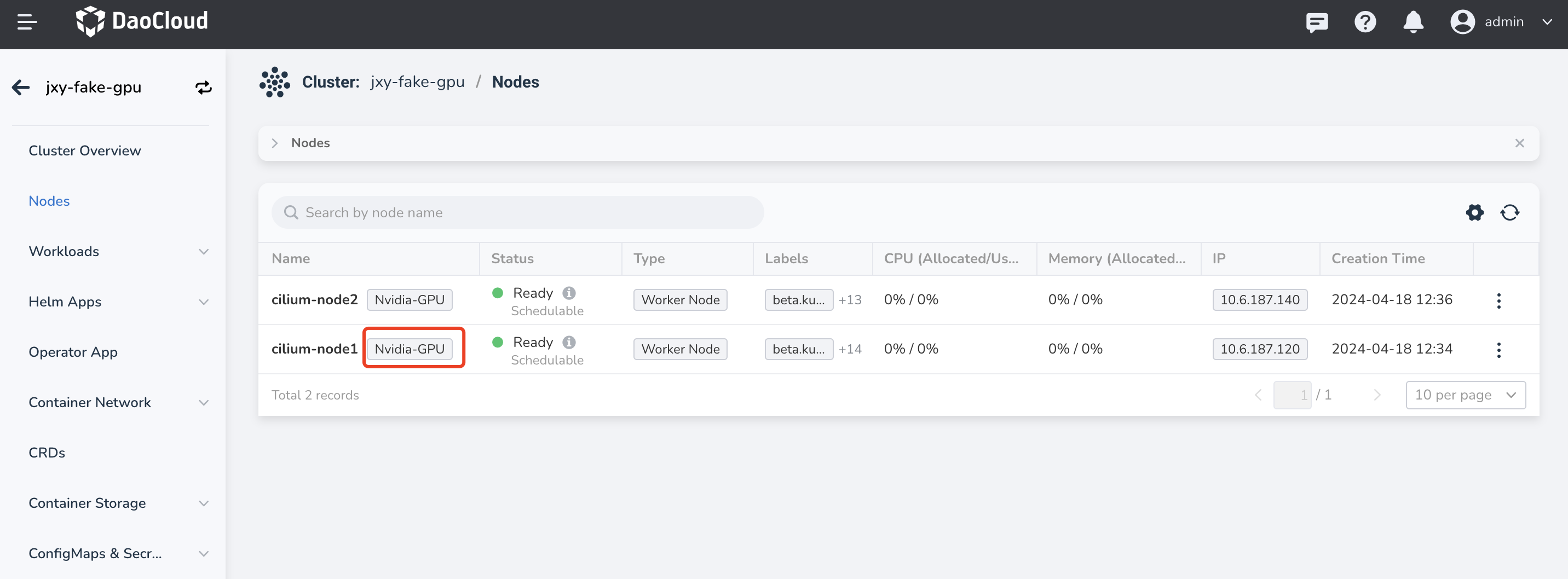Go to Cluster Overview

tap(85, 151)
